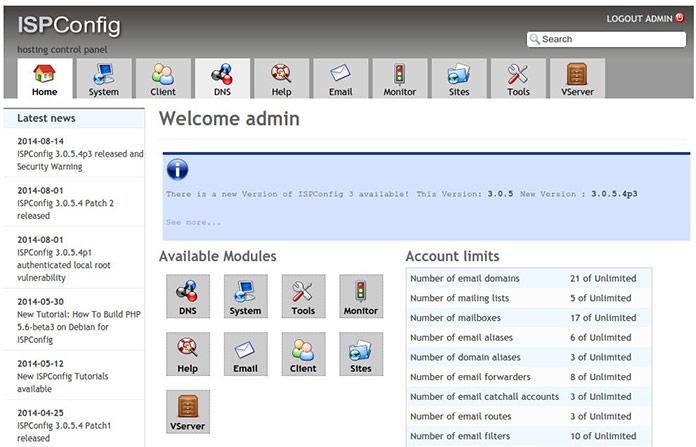The width and height of the screenshot is (696, 447).
Task: Open the 2014-08-14 ISPConfig 3.0.5.4p3 news item
Action: pos(80,154)
